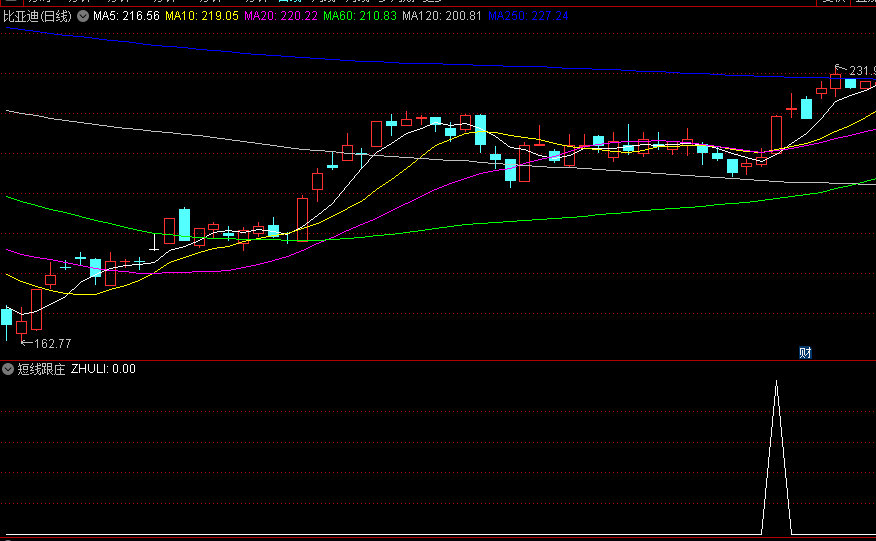Expand the 短线跟庄 indicator options arrow

(x=8, y=369)
